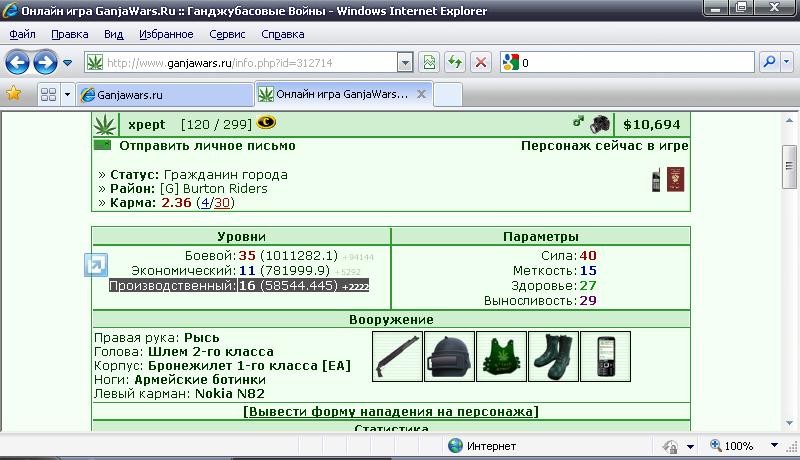
Task: Click the Рысь shotgun weapon thumbnail
Action: [x=397, y=356]
